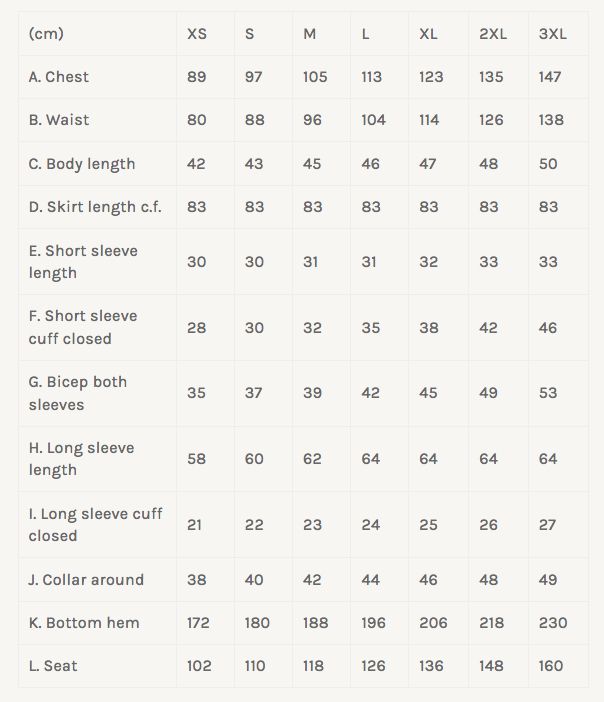The width and height of the screenshot is (604, 702).
Task: Select I. Long sleeve cuff closed label
Action: pos(95,524)
